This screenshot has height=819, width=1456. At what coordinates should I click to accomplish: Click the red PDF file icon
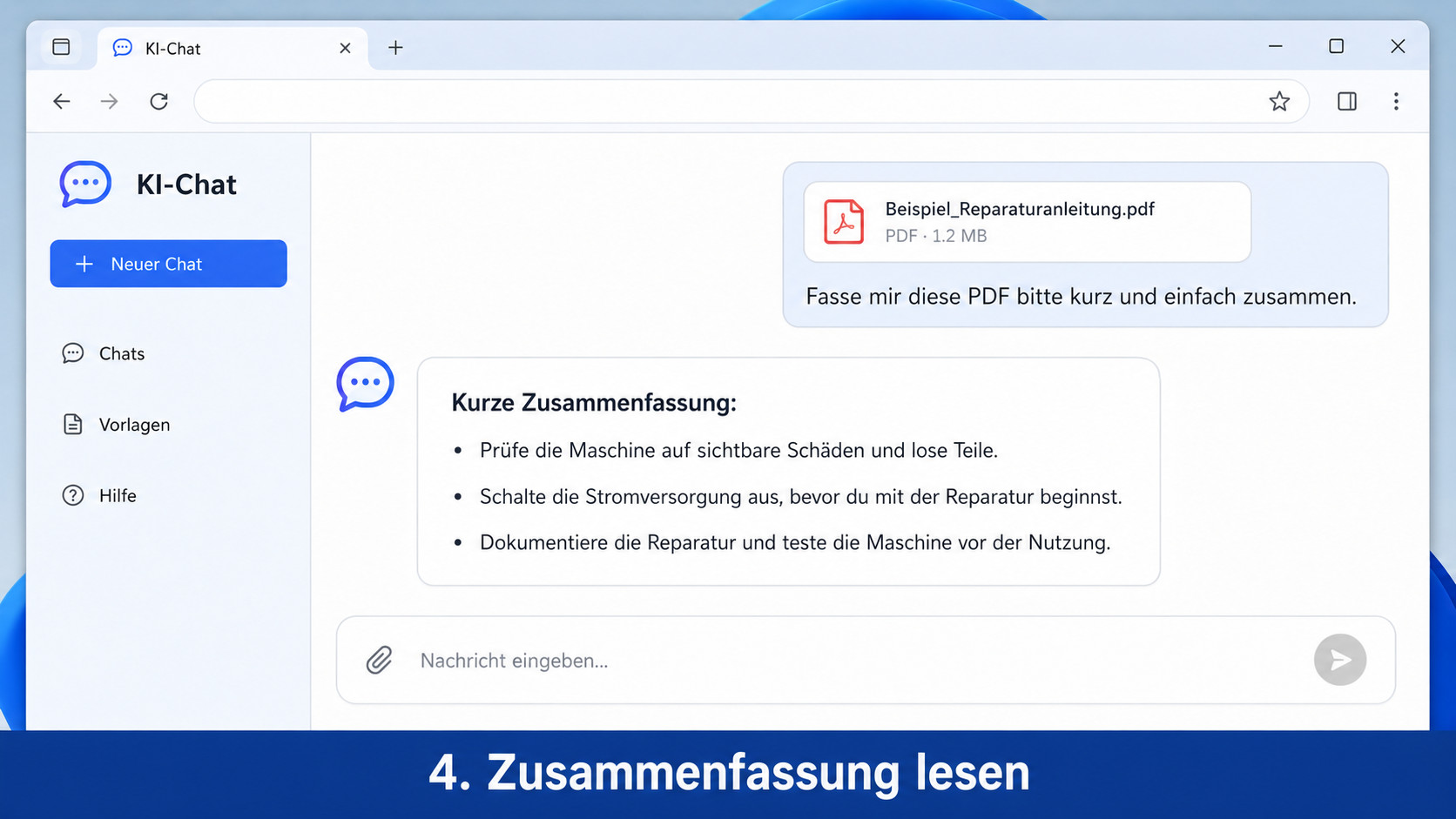(844, 221)
